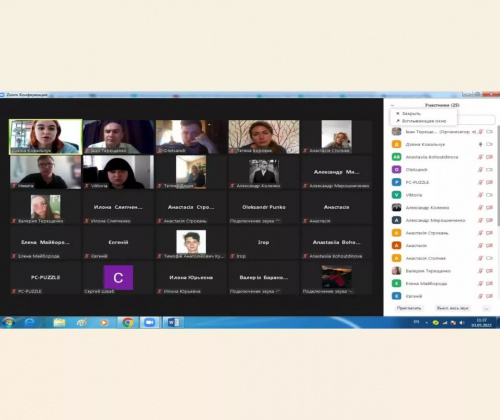Image resolution: width=500 pixels, height=420 pixels.
Task: Click the muted microphone icon for Oleksandr in the list
Action: pos(480,170)
